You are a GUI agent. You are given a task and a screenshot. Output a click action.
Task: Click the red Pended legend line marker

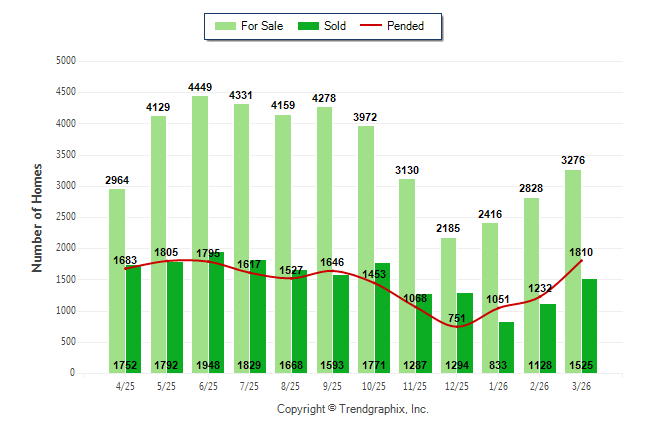[379, 26]
